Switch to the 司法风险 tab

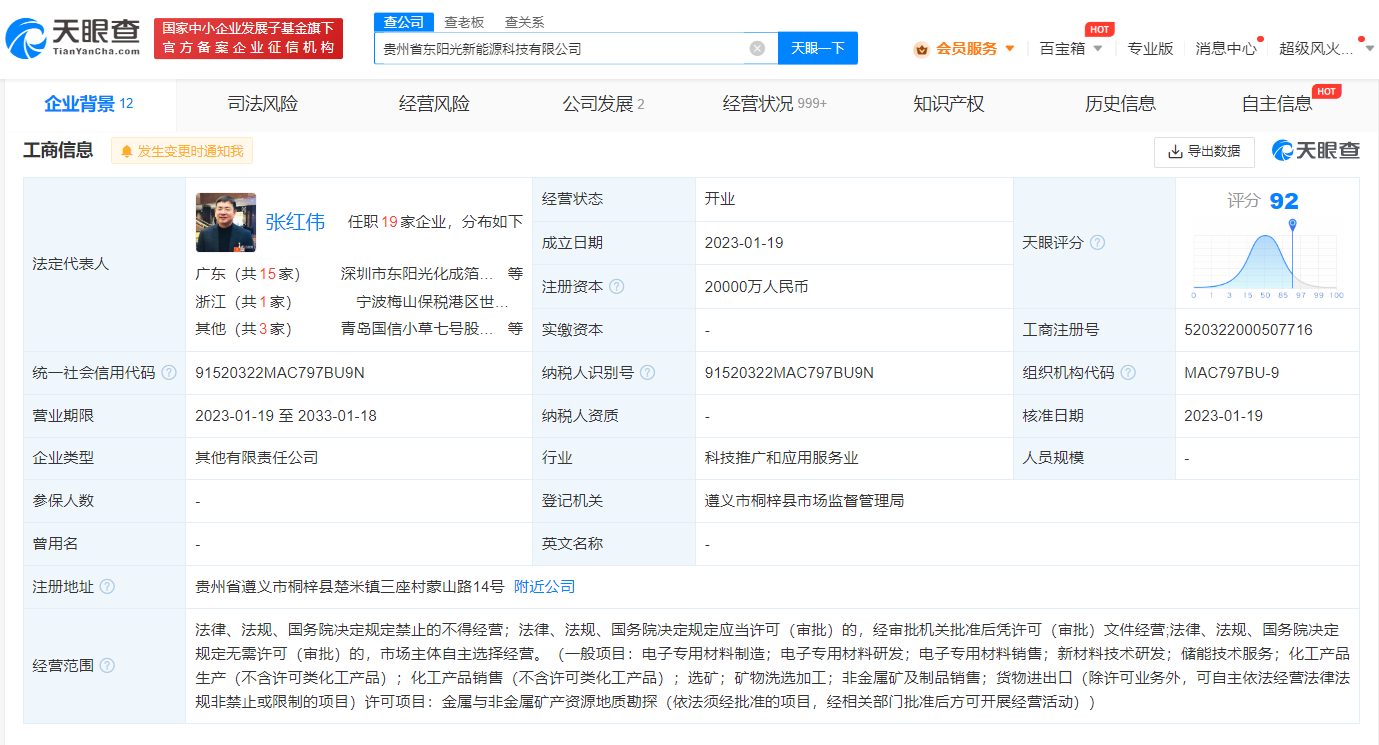pyautogui.click(x=262, y=104)
